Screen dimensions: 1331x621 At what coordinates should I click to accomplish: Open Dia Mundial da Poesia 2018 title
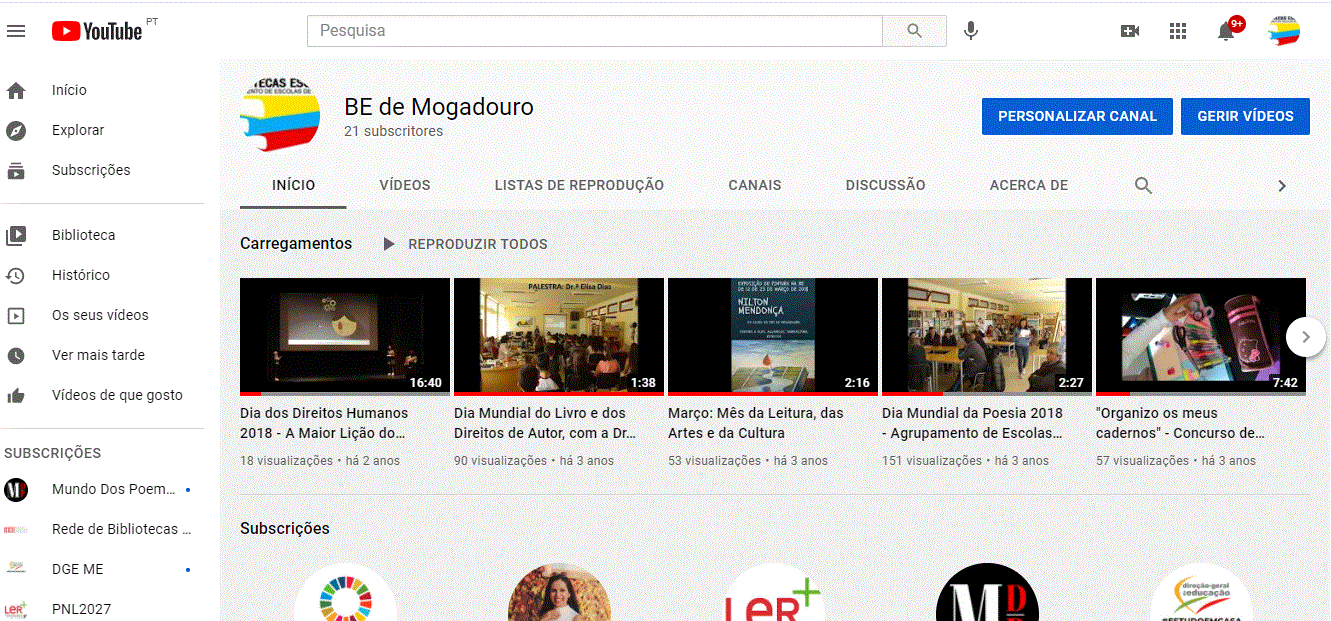pos(972,423)
